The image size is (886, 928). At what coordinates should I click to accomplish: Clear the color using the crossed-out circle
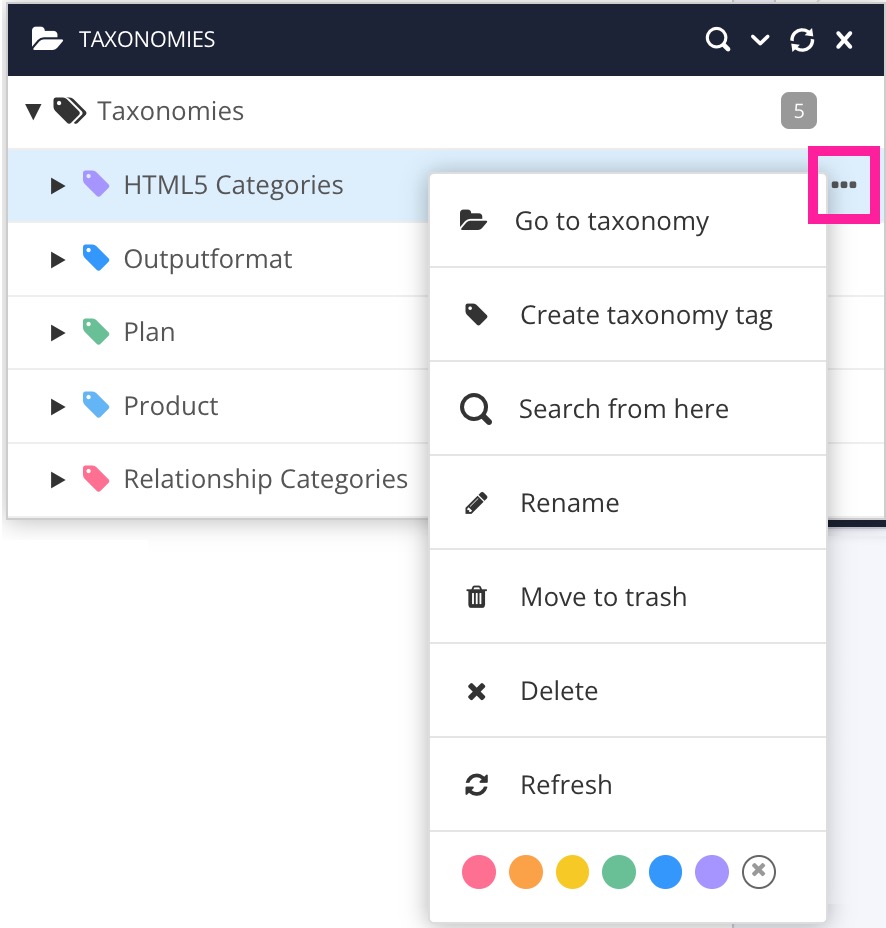pos(758,871)
